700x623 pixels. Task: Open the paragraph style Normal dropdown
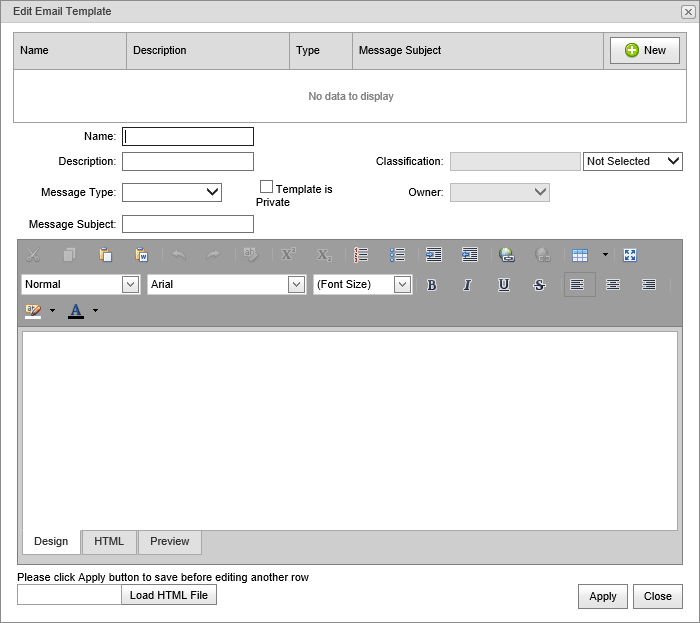[130, 284]
